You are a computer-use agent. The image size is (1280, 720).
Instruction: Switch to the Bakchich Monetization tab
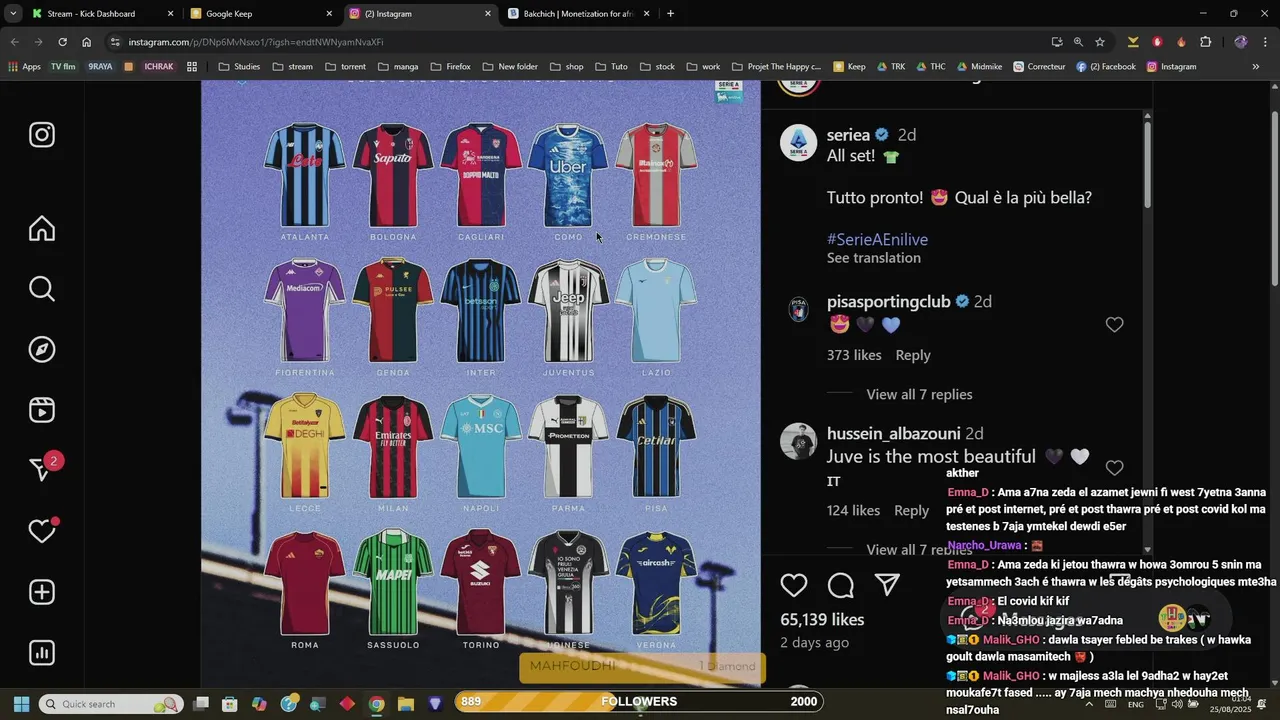(x=579, y=14)
